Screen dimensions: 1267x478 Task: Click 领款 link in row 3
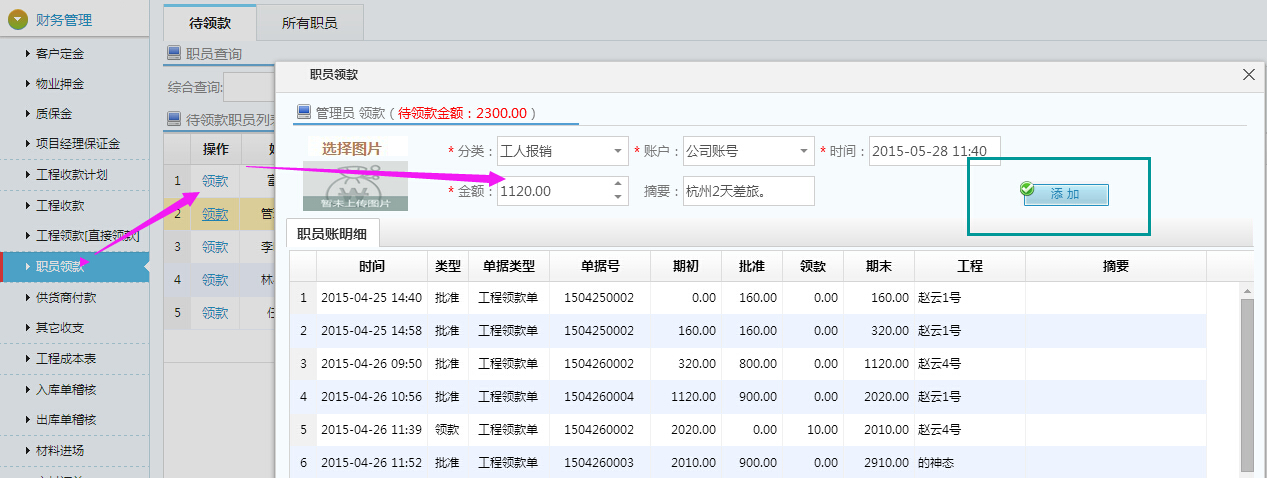click(215, 246)
